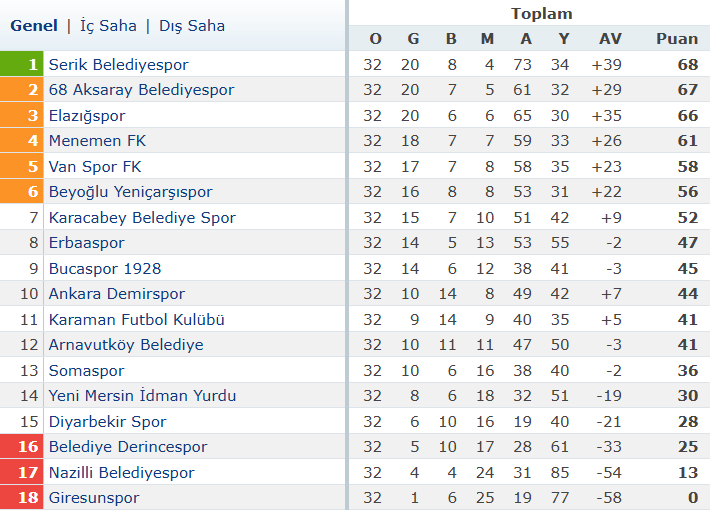The height and width of the screenshot is (511, 710).
Task: Open Karaman Futbol Kulübü page
Action: click(x=137, y=320)
